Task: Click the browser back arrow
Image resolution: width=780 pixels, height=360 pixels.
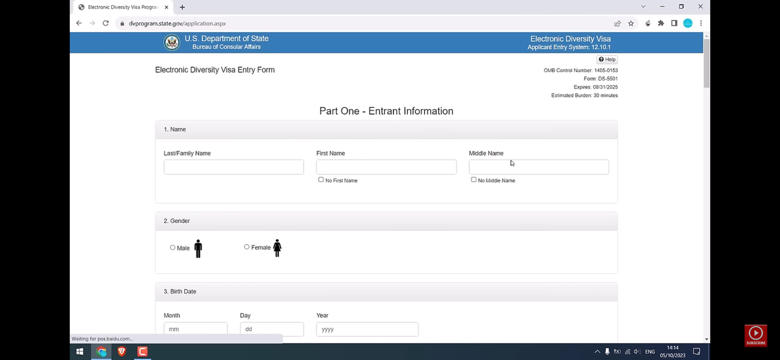Action: click(79, 23)
